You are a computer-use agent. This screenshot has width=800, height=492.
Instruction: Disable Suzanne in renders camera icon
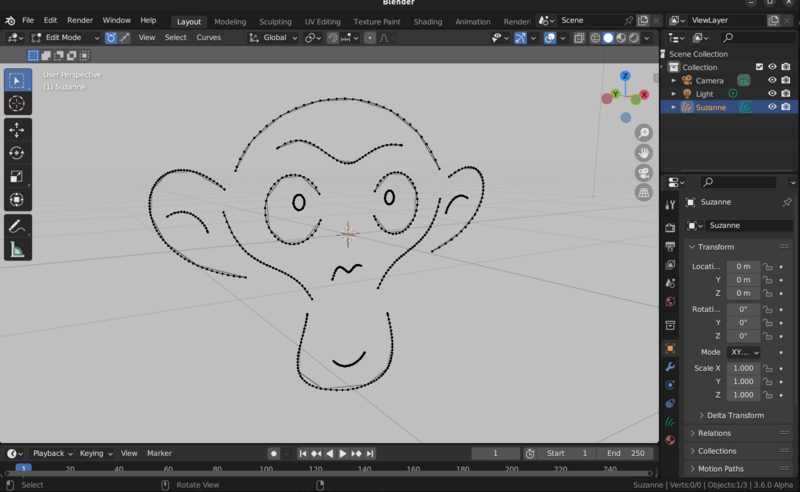(x=786, y=107)
